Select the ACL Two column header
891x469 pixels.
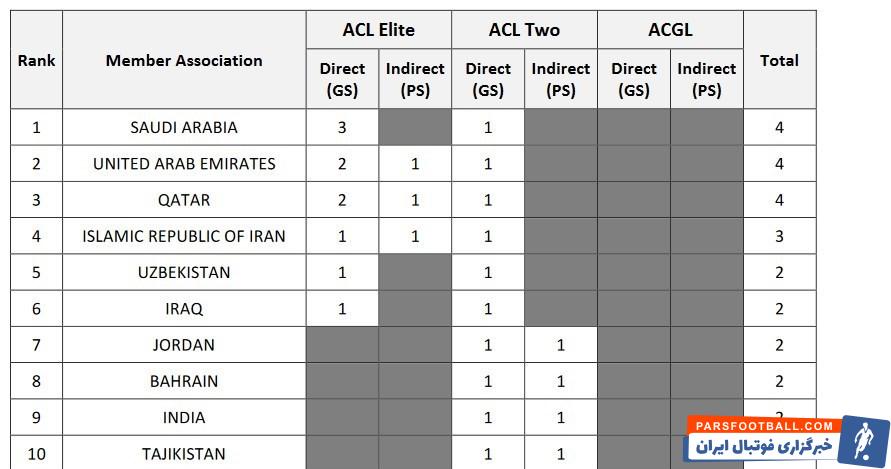pyautogui.click(x=524, y=30)
